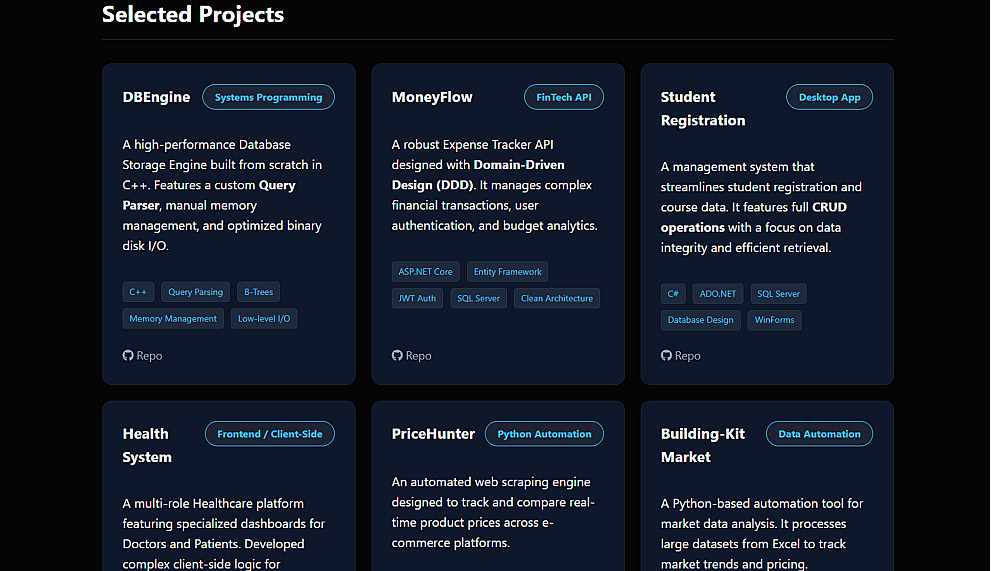Click the GitHub icon under DBEngine
1000x571 pixels.
[x=128, y=356]
